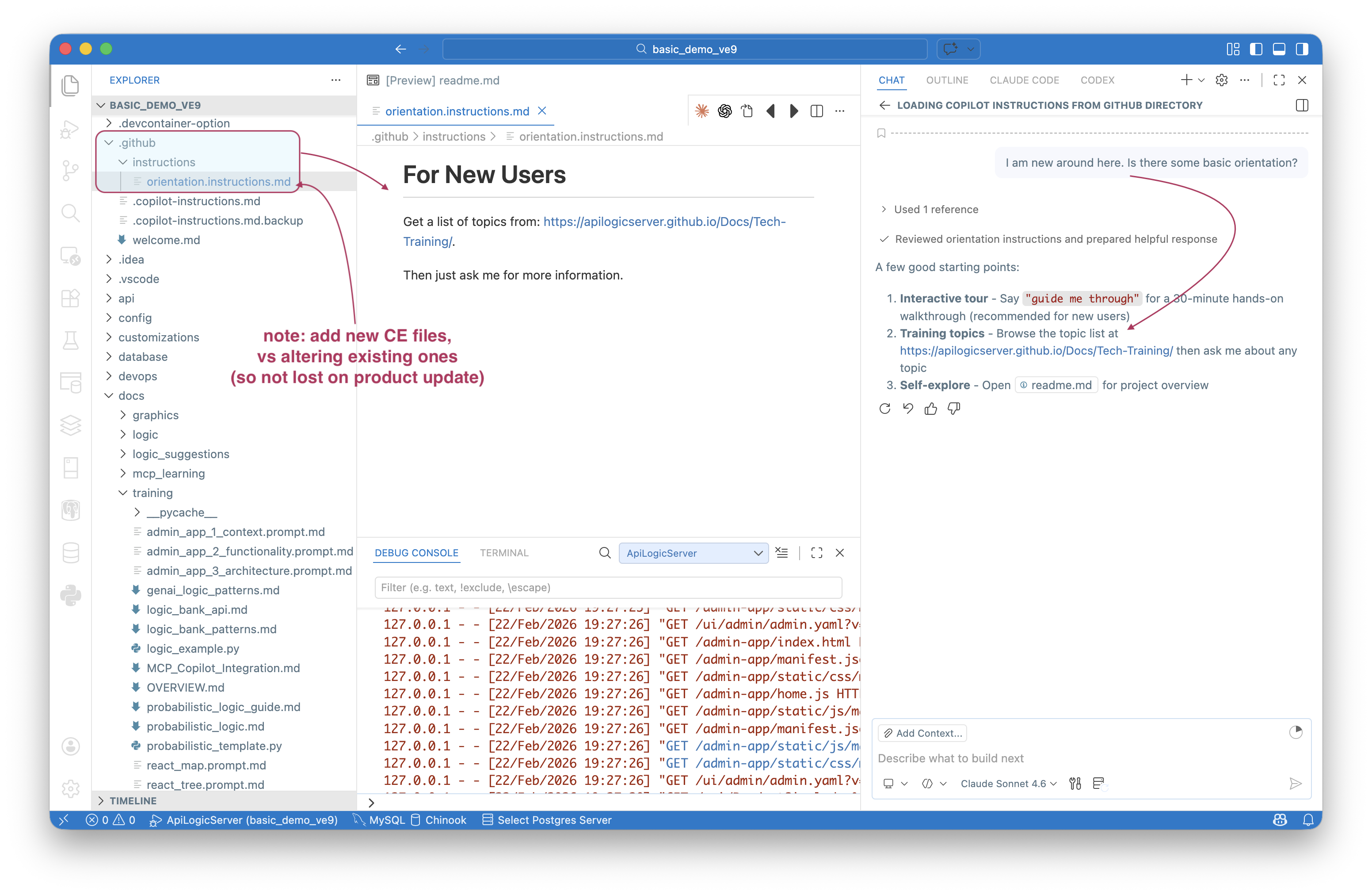The width and height of the screenshot is (1372, 895).
Task: Toggle the bottom panel layout button
Action: point(1279,49)
